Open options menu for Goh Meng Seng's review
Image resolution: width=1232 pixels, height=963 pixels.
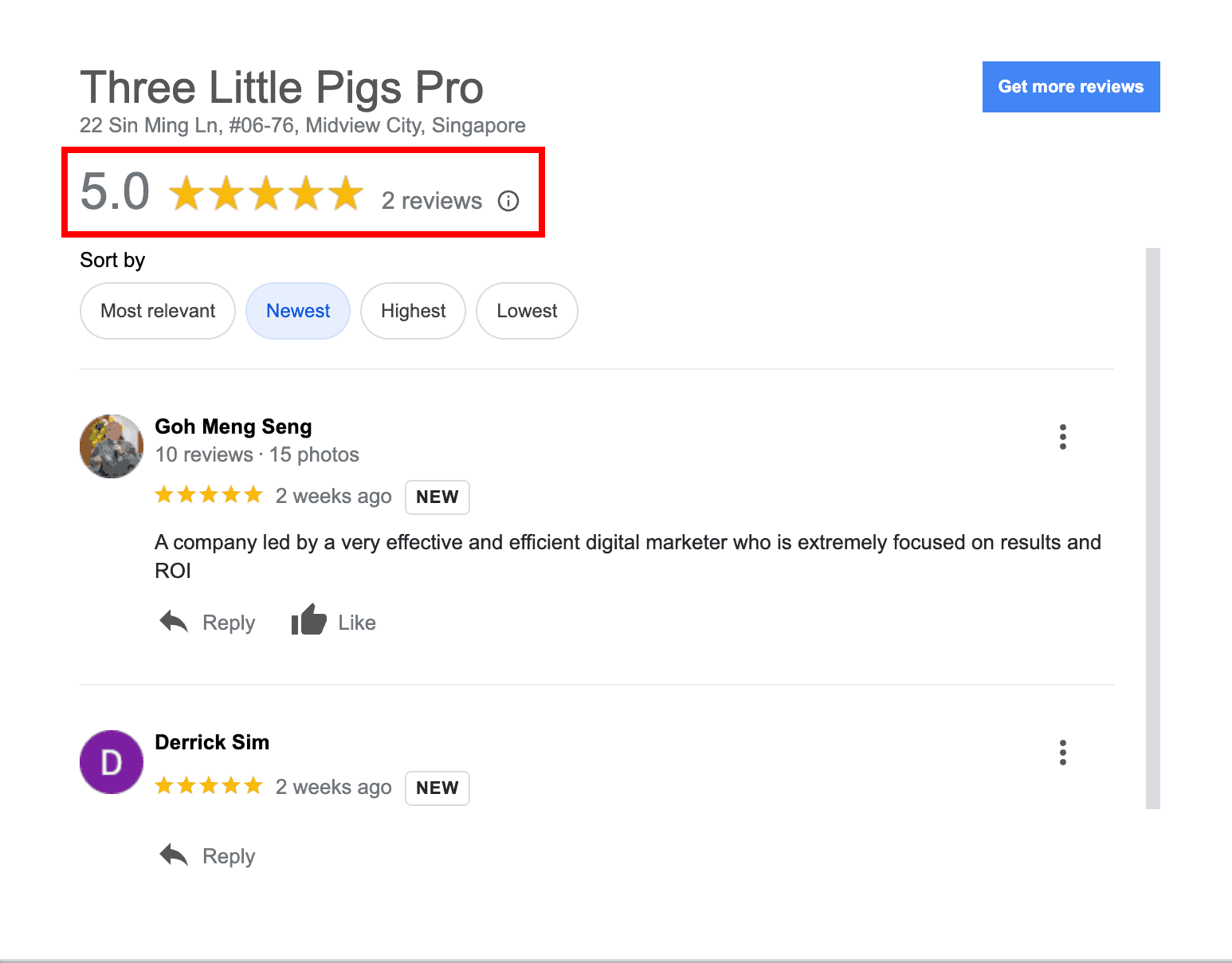tap(1062, 437)
